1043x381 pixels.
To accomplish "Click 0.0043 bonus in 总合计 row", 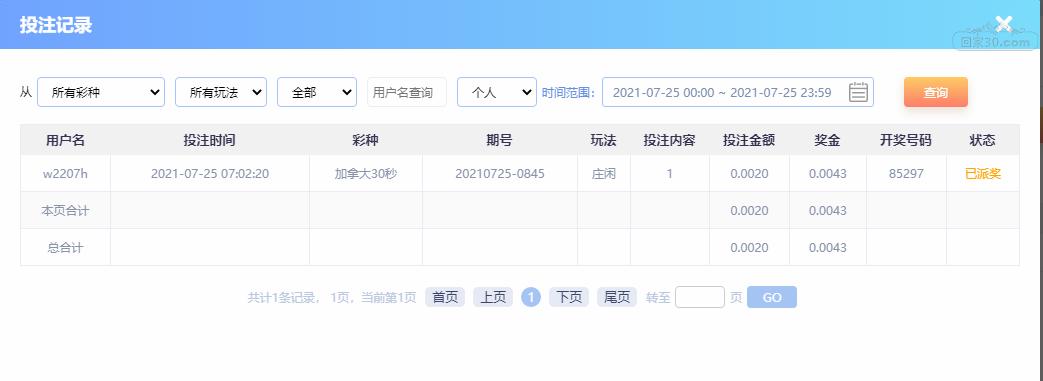I will tap(827, 248).
